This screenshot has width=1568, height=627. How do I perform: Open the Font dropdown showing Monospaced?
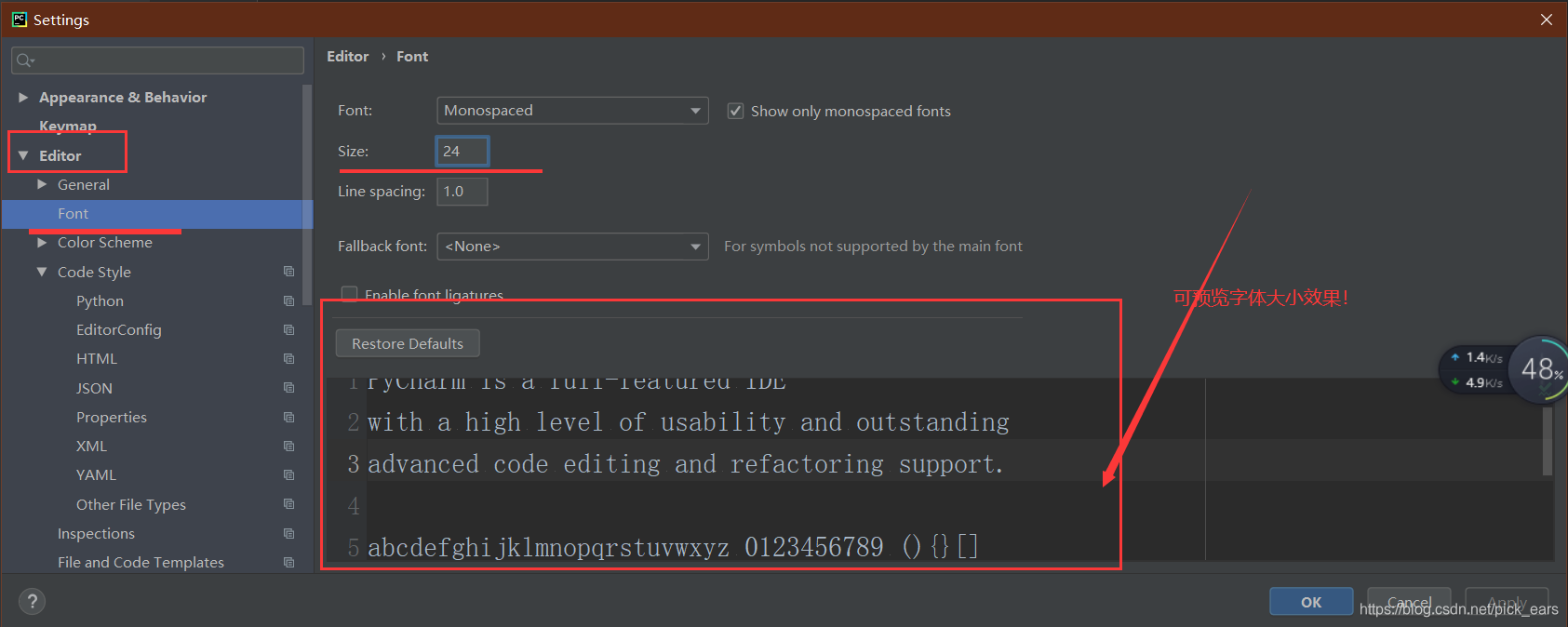point(572,110)
